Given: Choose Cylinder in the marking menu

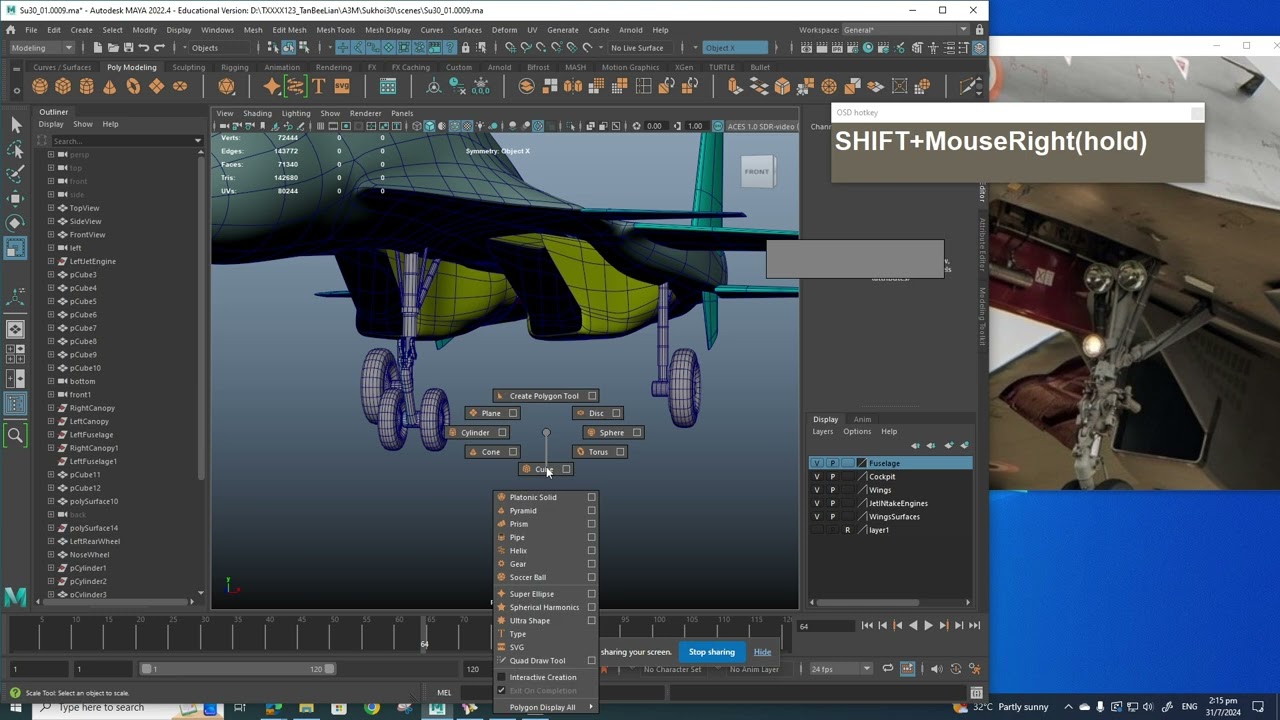Looking at the screenshot, I should pos(475,433).
